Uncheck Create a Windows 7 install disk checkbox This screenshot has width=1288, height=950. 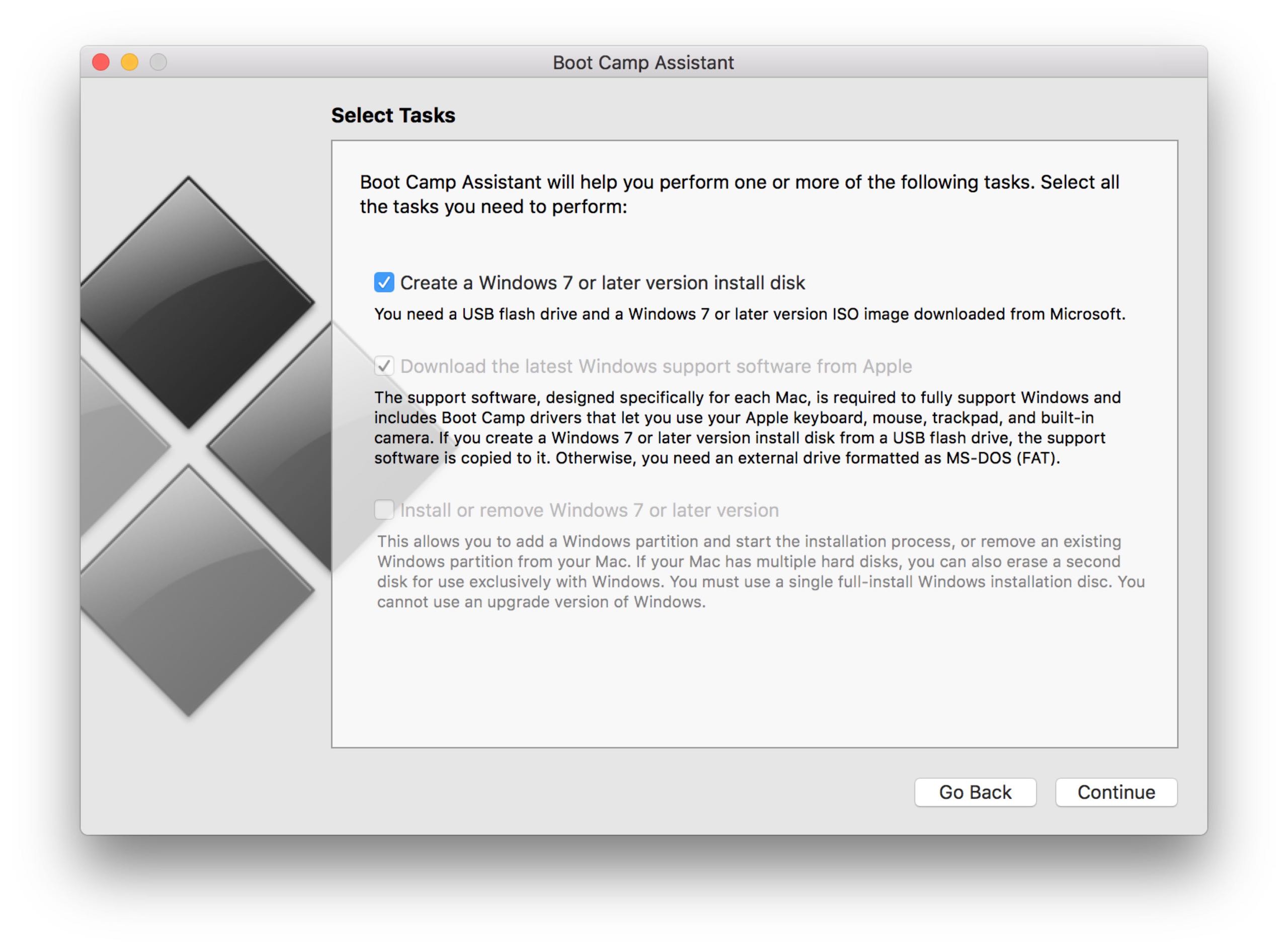(384, 282)
